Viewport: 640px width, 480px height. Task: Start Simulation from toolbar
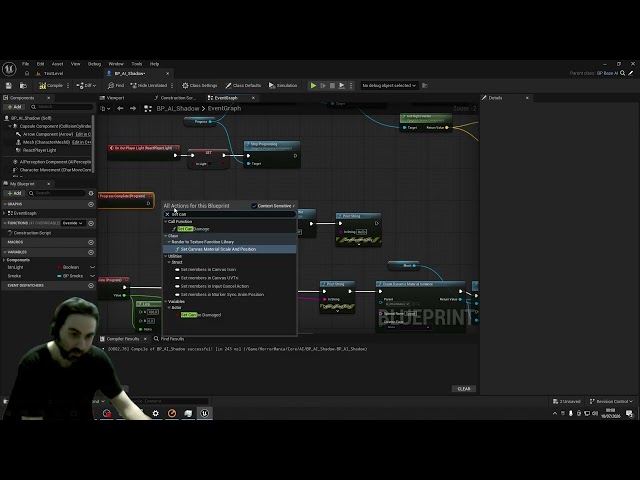coord(283,86)
